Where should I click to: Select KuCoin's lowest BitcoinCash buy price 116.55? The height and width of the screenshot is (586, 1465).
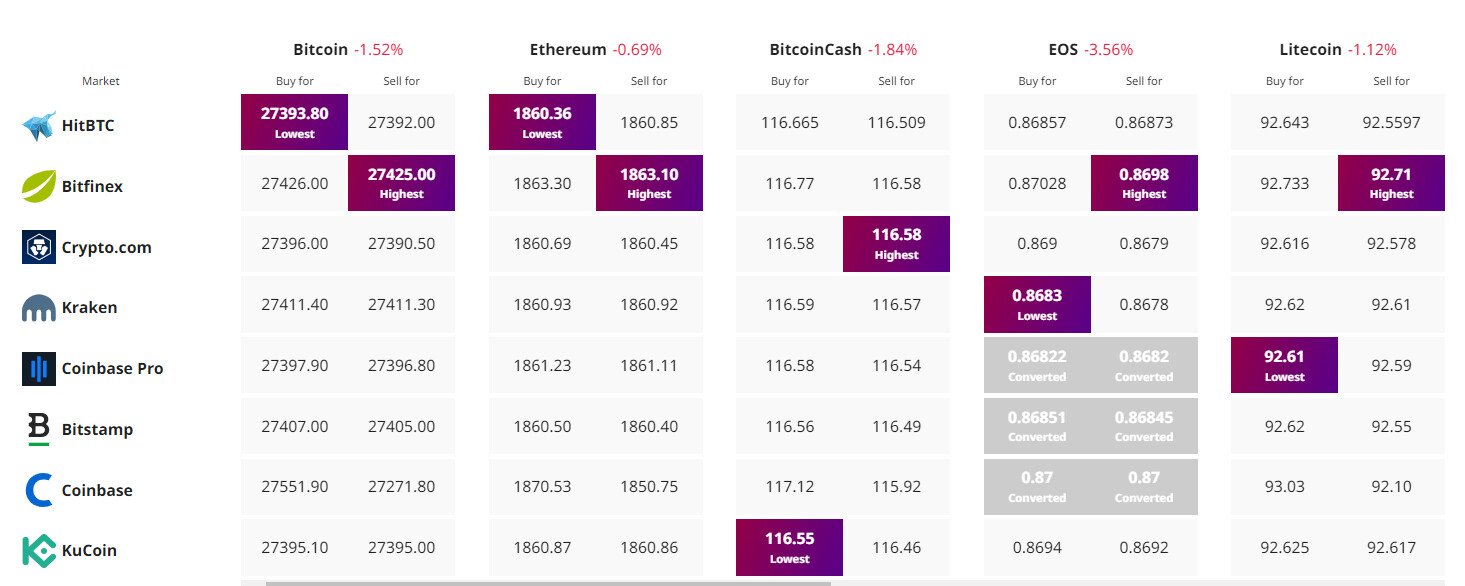tap(789, 547)
